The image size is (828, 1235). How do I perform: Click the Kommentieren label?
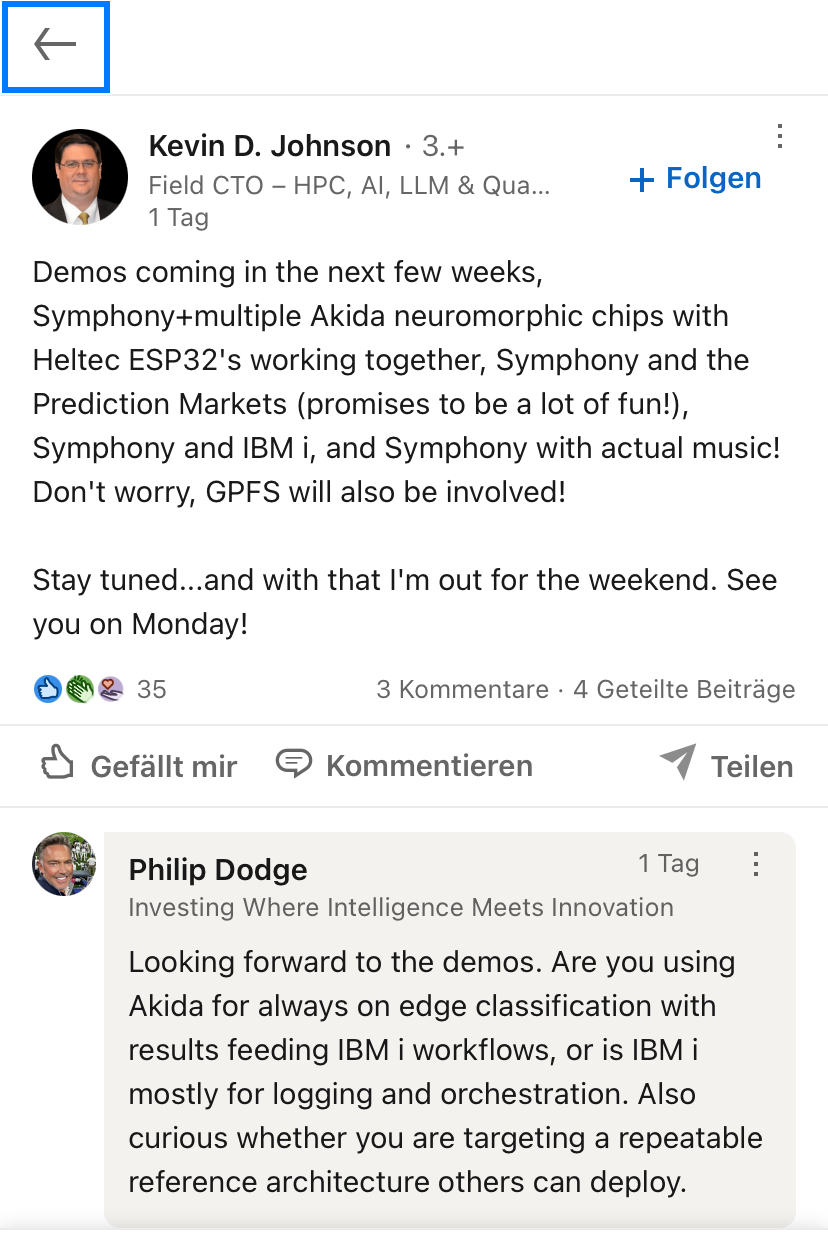click(x=429, y=766)
